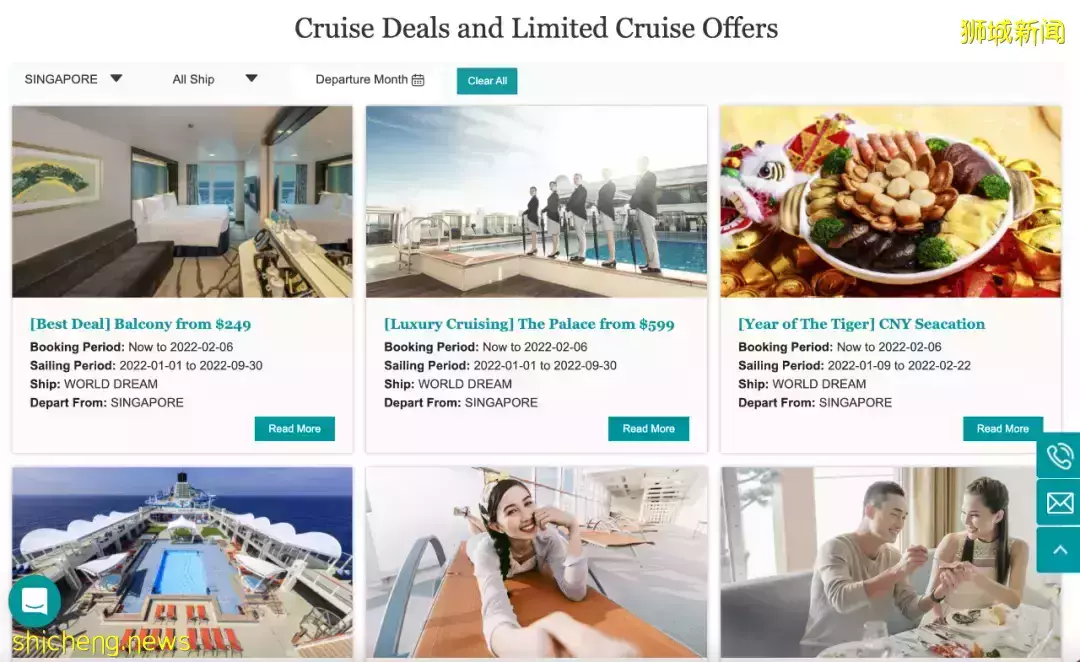The image size is (1080, 662).
Task: Click the scroll-to-top arrow icon
Action: pos(1059,550)
